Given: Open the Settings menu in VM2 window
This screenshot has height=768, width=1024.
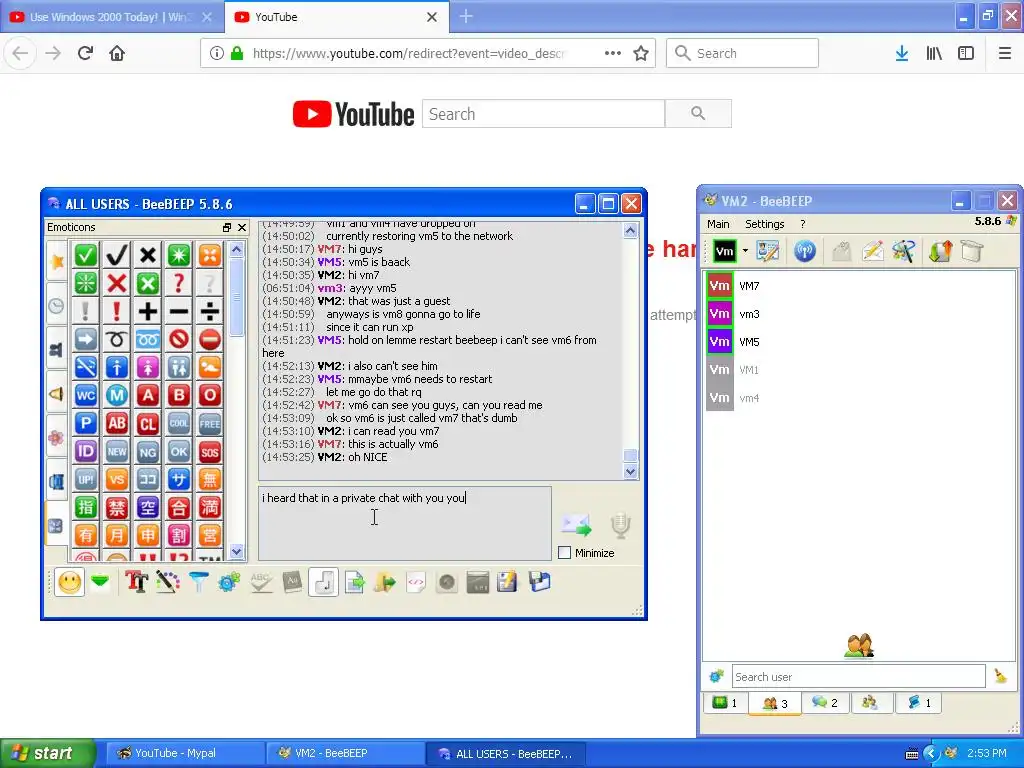Looking at the screenshot, I should [764, 224].
